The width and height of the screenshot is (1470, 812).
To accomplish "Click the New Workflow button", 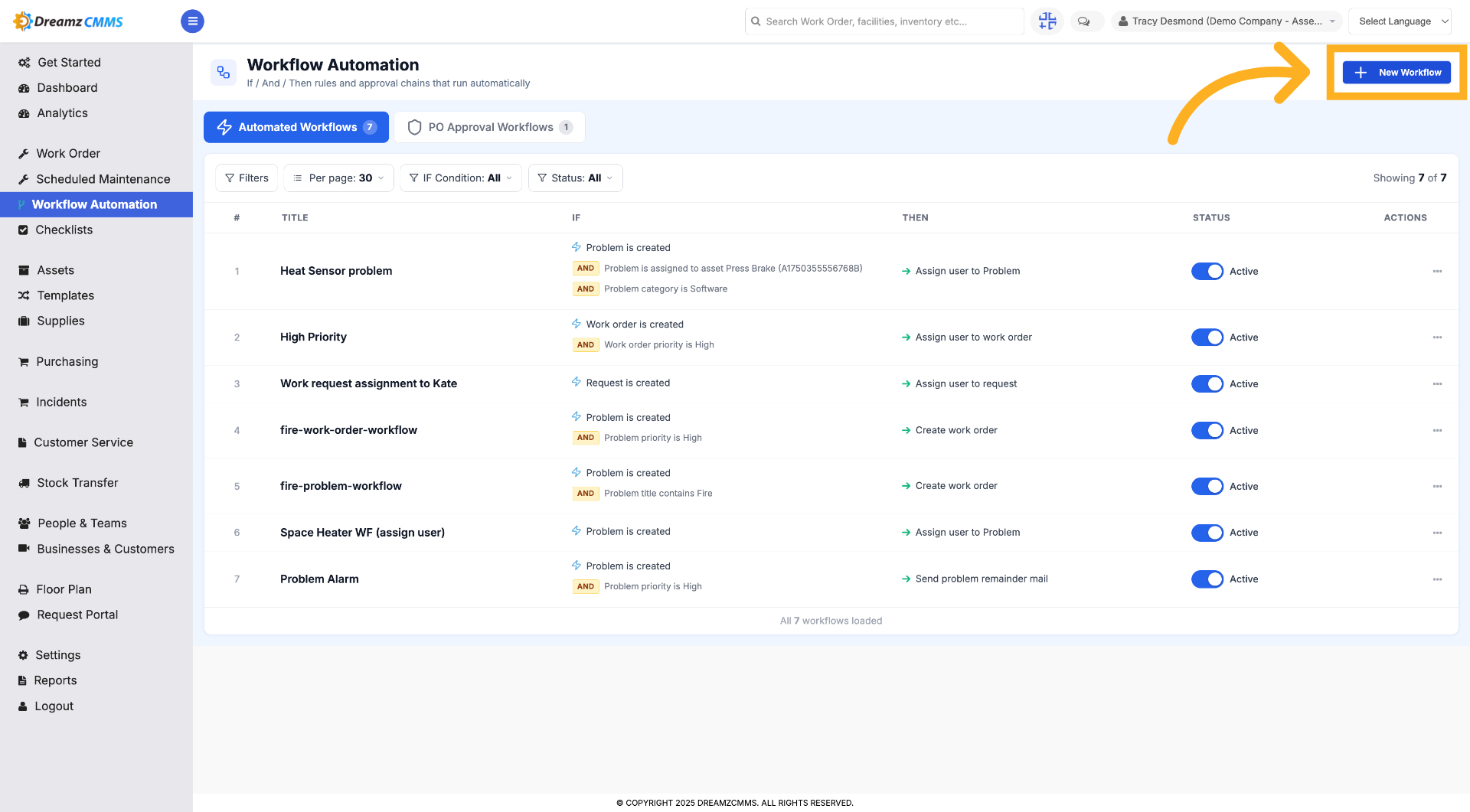I will tap(1396, 73).
